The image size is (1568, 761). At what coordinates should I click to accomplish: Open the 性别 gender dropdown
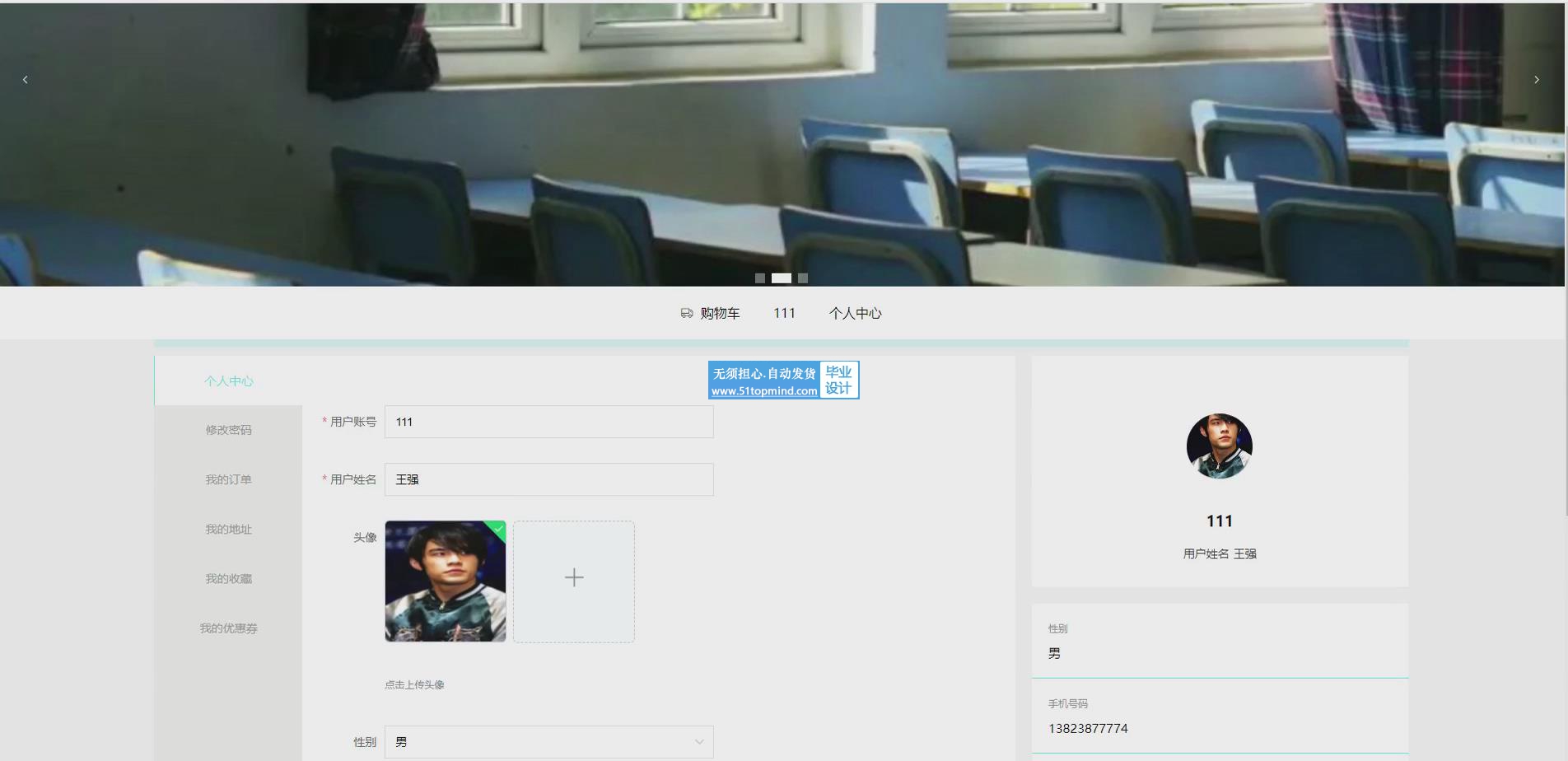click(x=549, y=742)
